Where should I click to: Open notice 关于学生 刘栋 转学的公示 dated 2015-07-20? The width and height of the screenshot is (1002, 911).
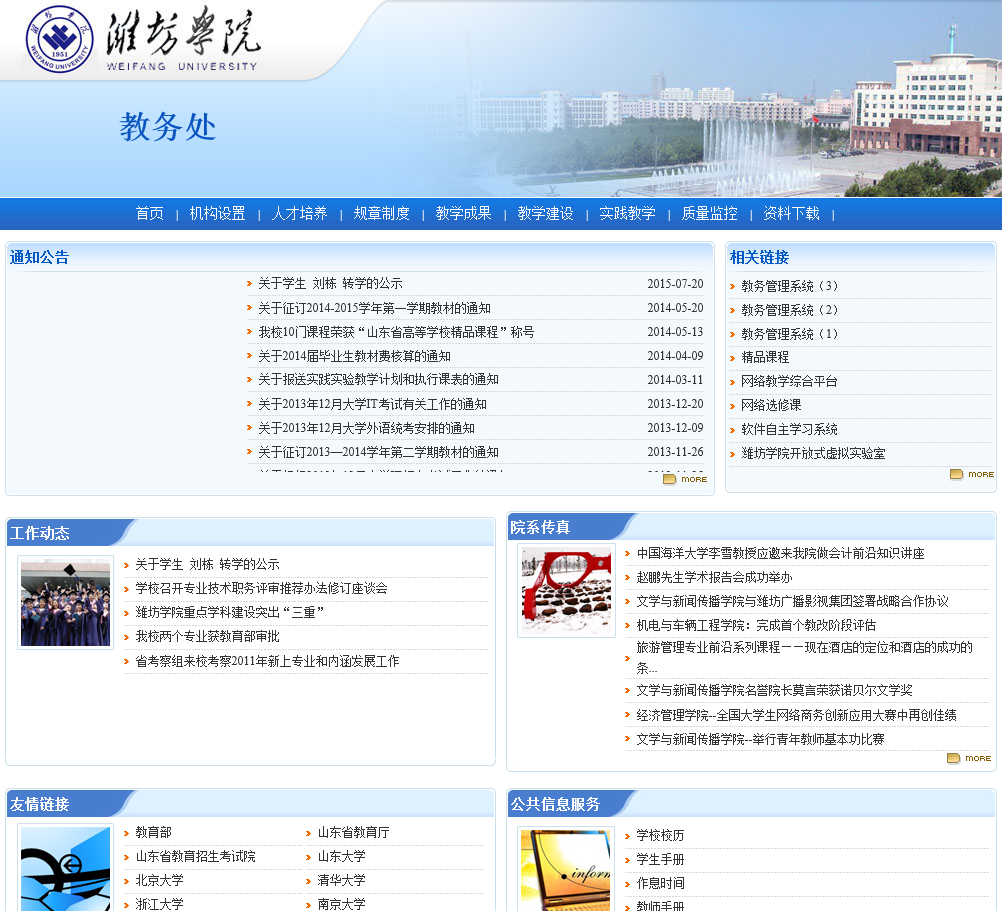coord(330,284)
